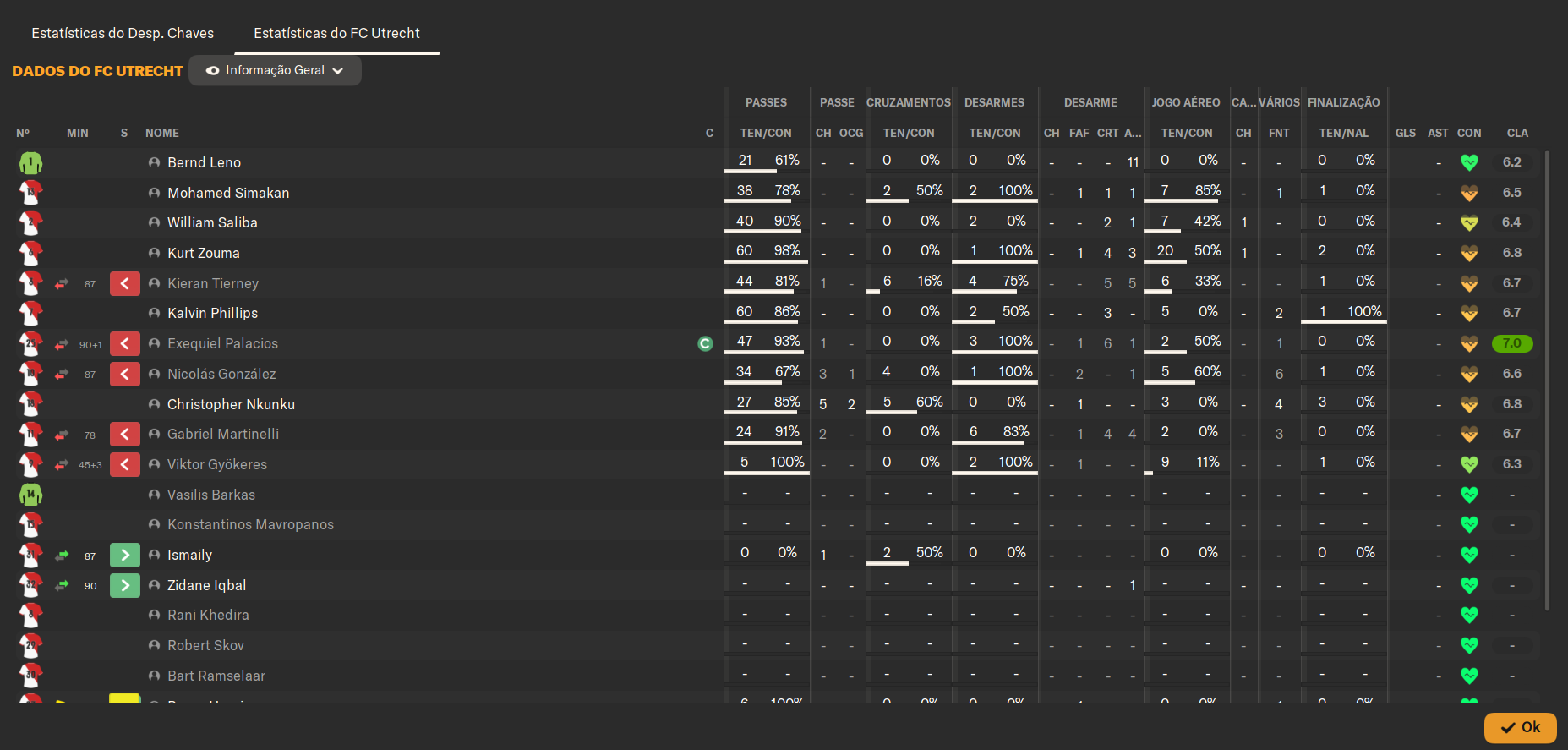Click person icon next to Kalvin Phillips
This screenshot has height=750, width=1568.
154,313
